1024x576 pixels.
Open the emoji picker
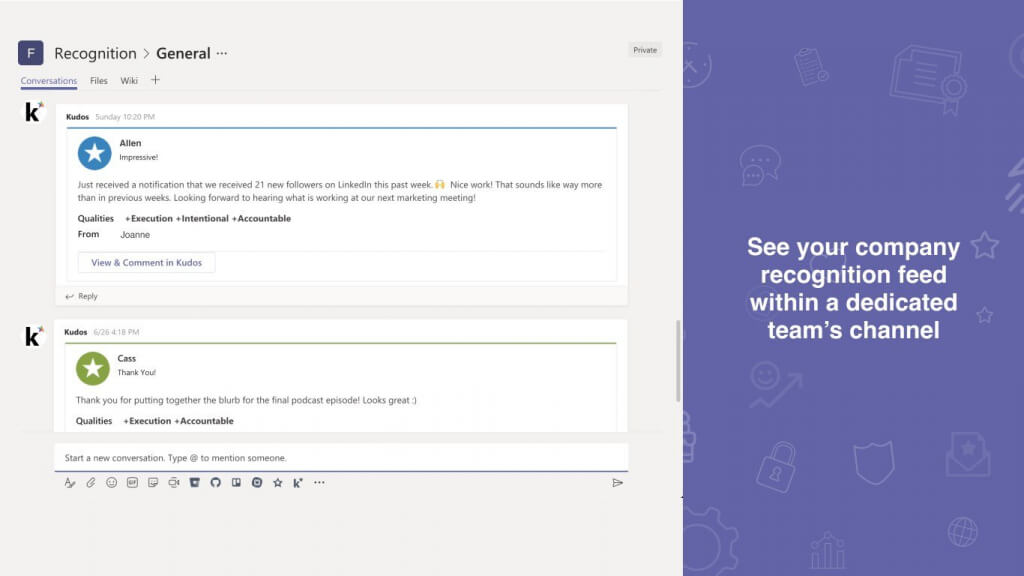[112, 483]
